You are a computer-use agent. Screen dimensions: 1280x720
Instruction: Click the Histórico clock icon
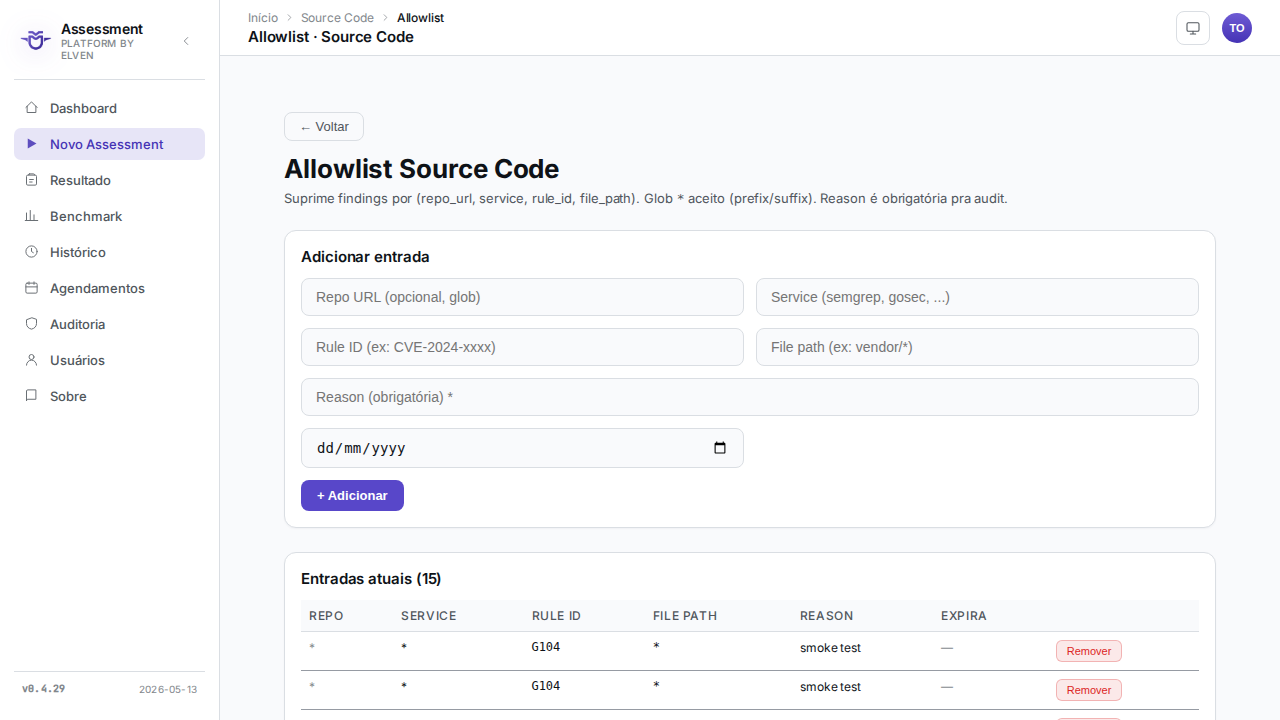coord(31,252)
